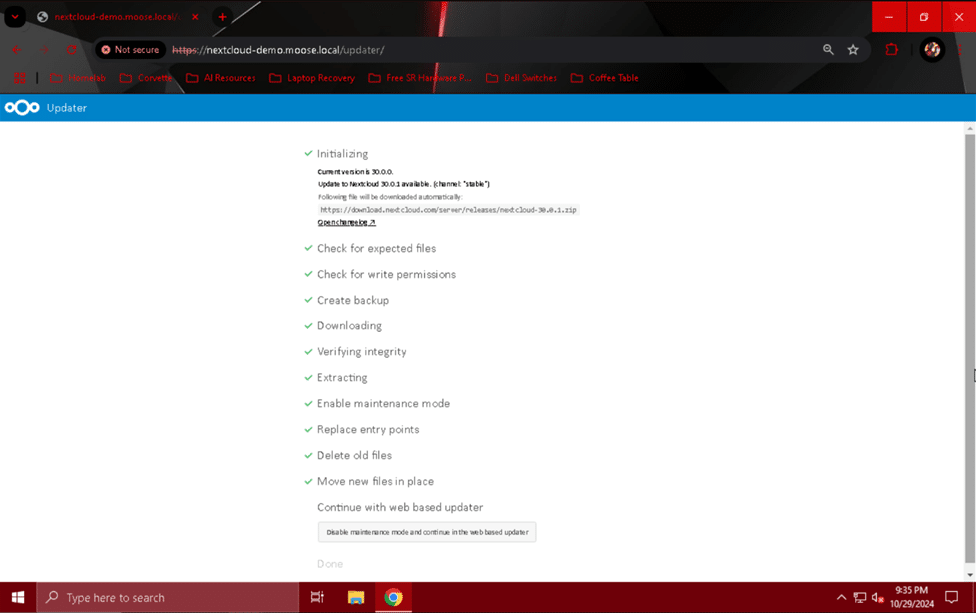Open the tab search dropdown arrow

tap(15, 17)
